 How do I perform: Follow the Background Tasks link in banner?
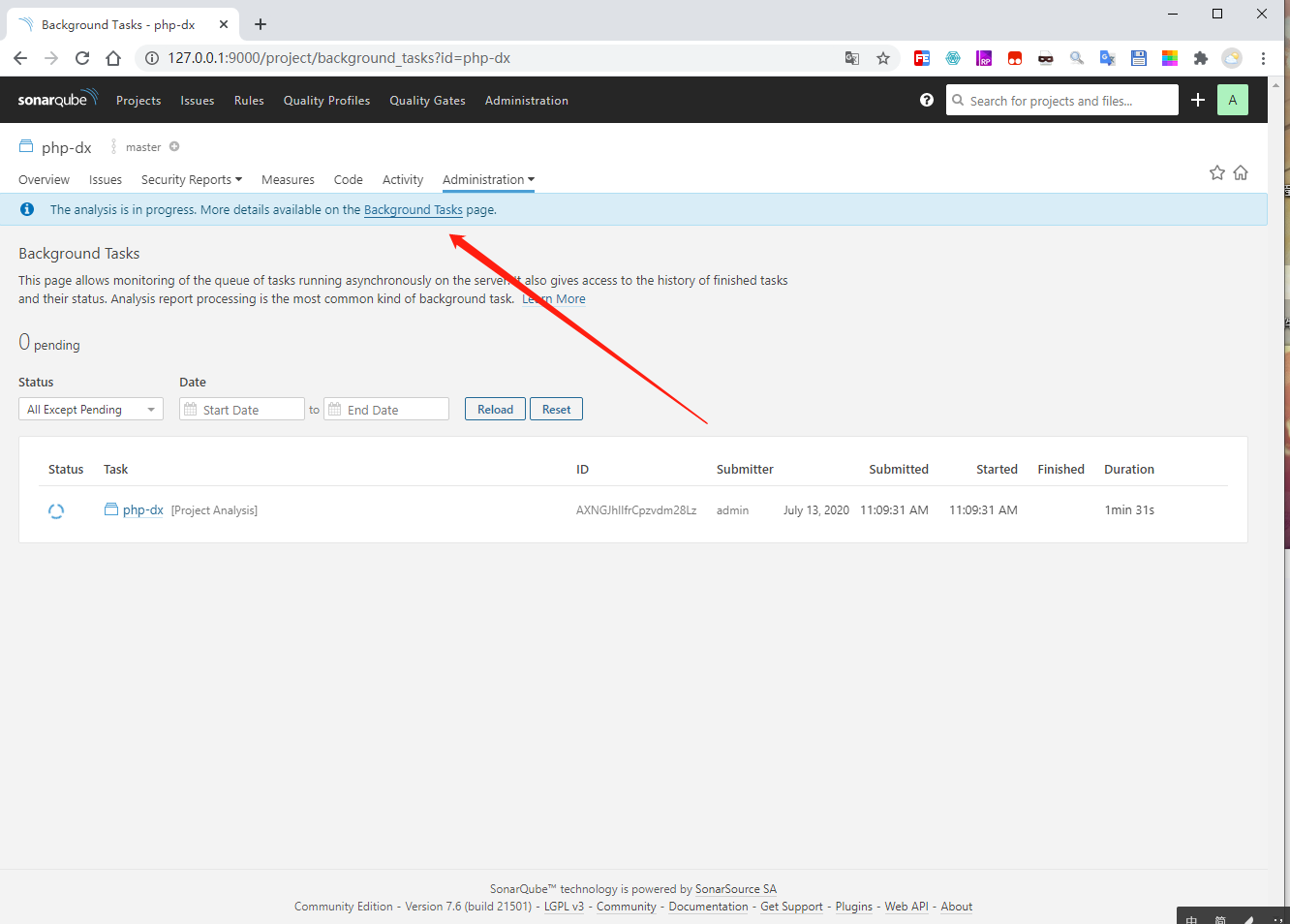pos(414,210)
